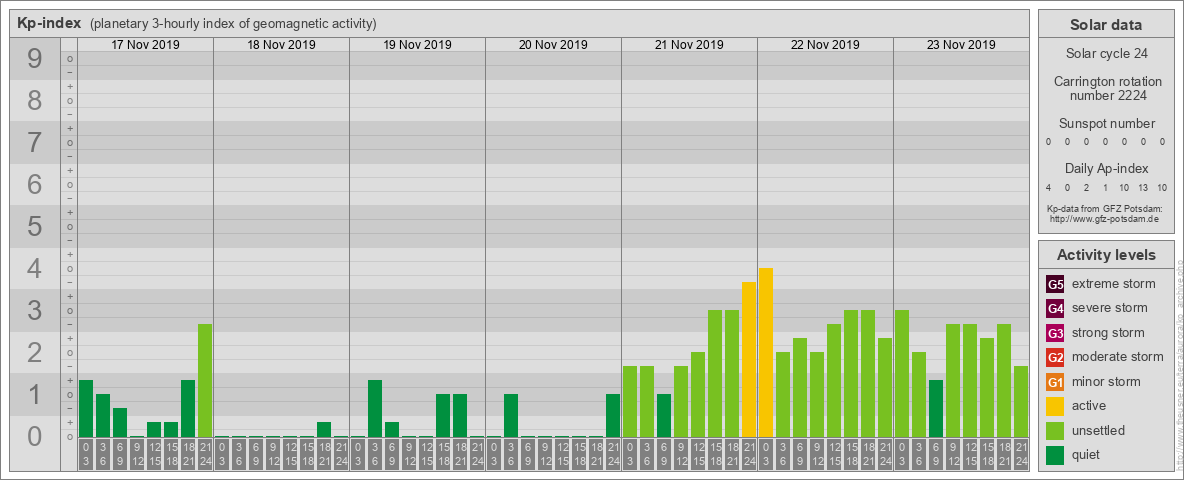
Task: Click the Kp scale number 3
Action: click(35, 310)
